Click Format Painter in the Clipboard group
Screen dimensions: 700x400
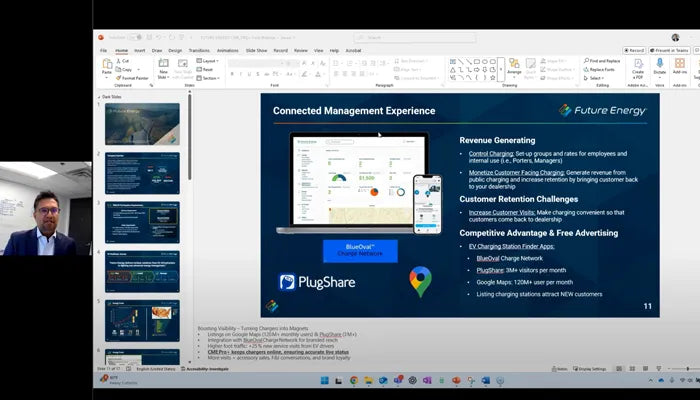click(x=134, y=77)
